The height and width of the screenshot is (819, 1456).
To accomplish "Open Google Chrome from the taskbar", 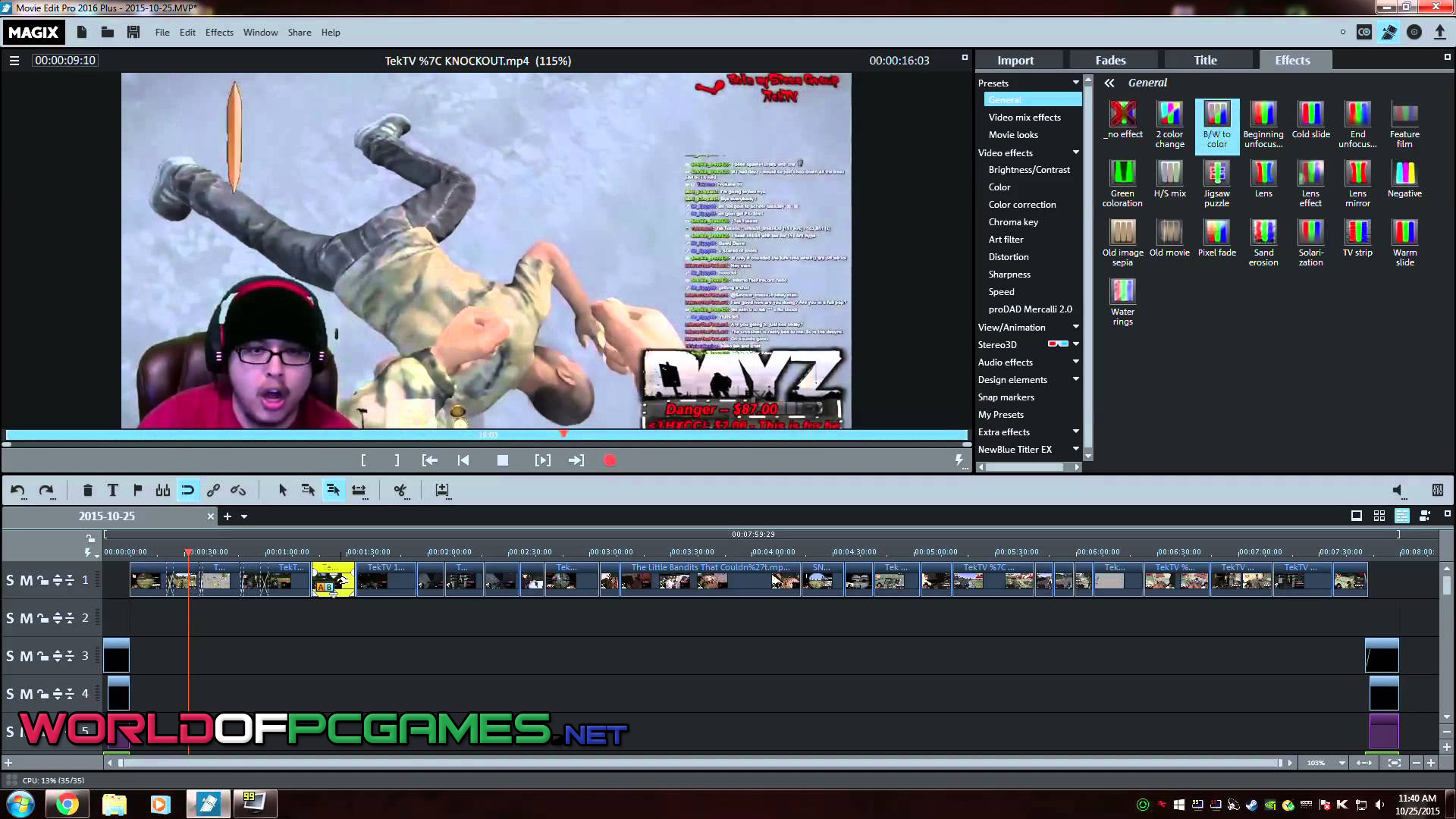I will click(67, 804).
